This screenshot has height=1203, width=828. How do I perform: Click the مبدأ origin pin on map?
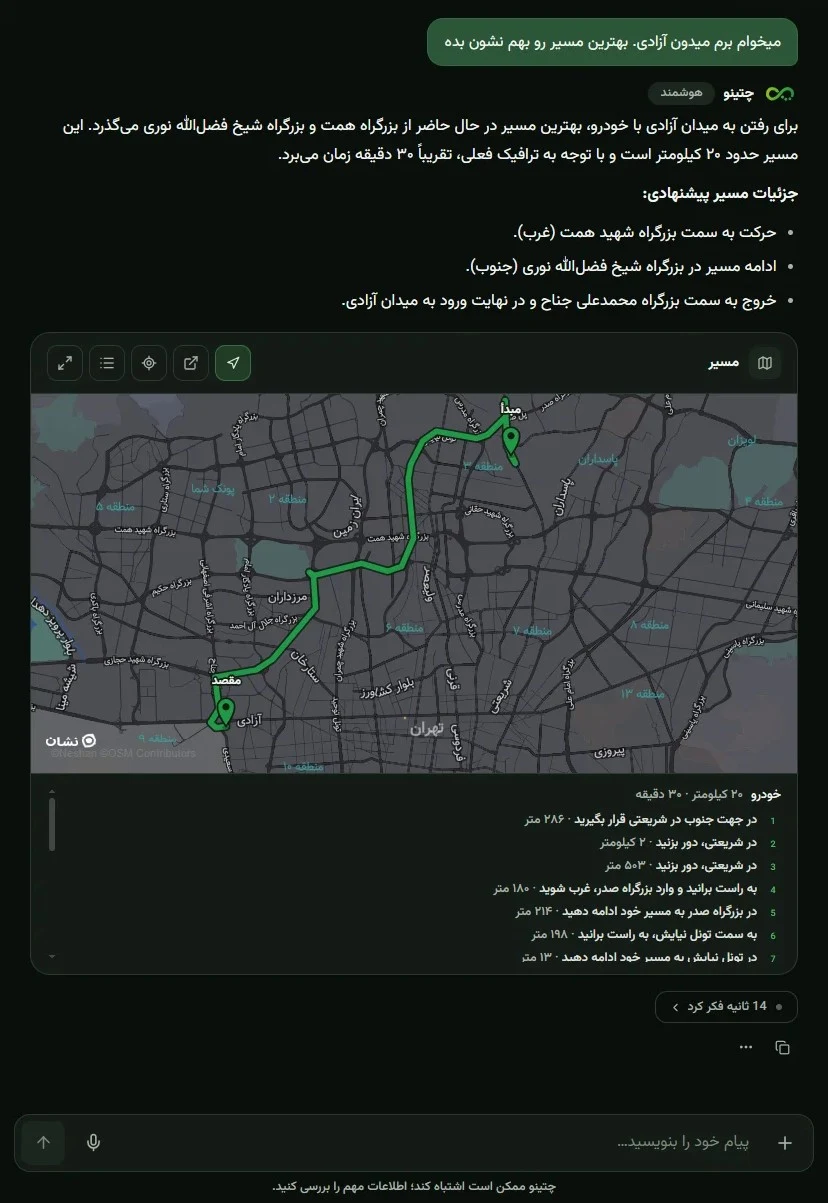pos(512,441)
